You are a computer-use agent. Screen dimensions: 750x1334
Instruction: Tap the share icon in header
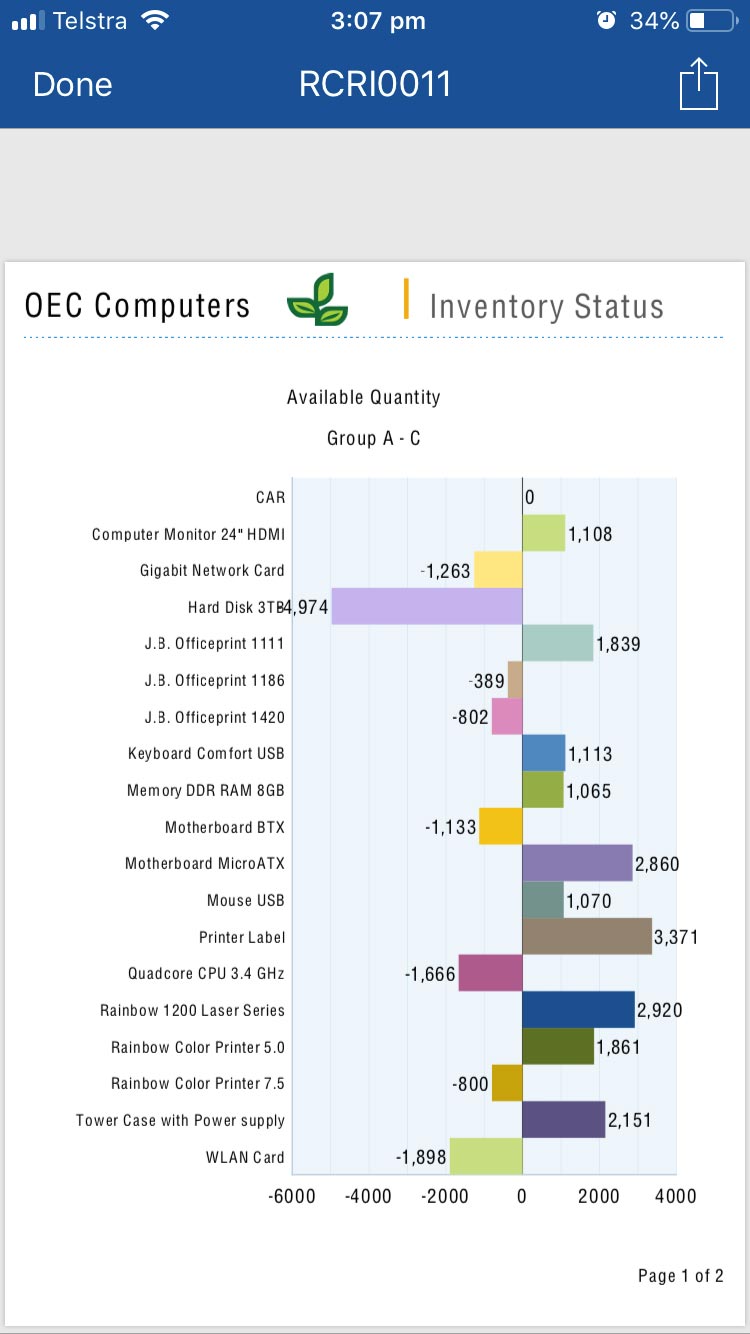tap(699, 84)
